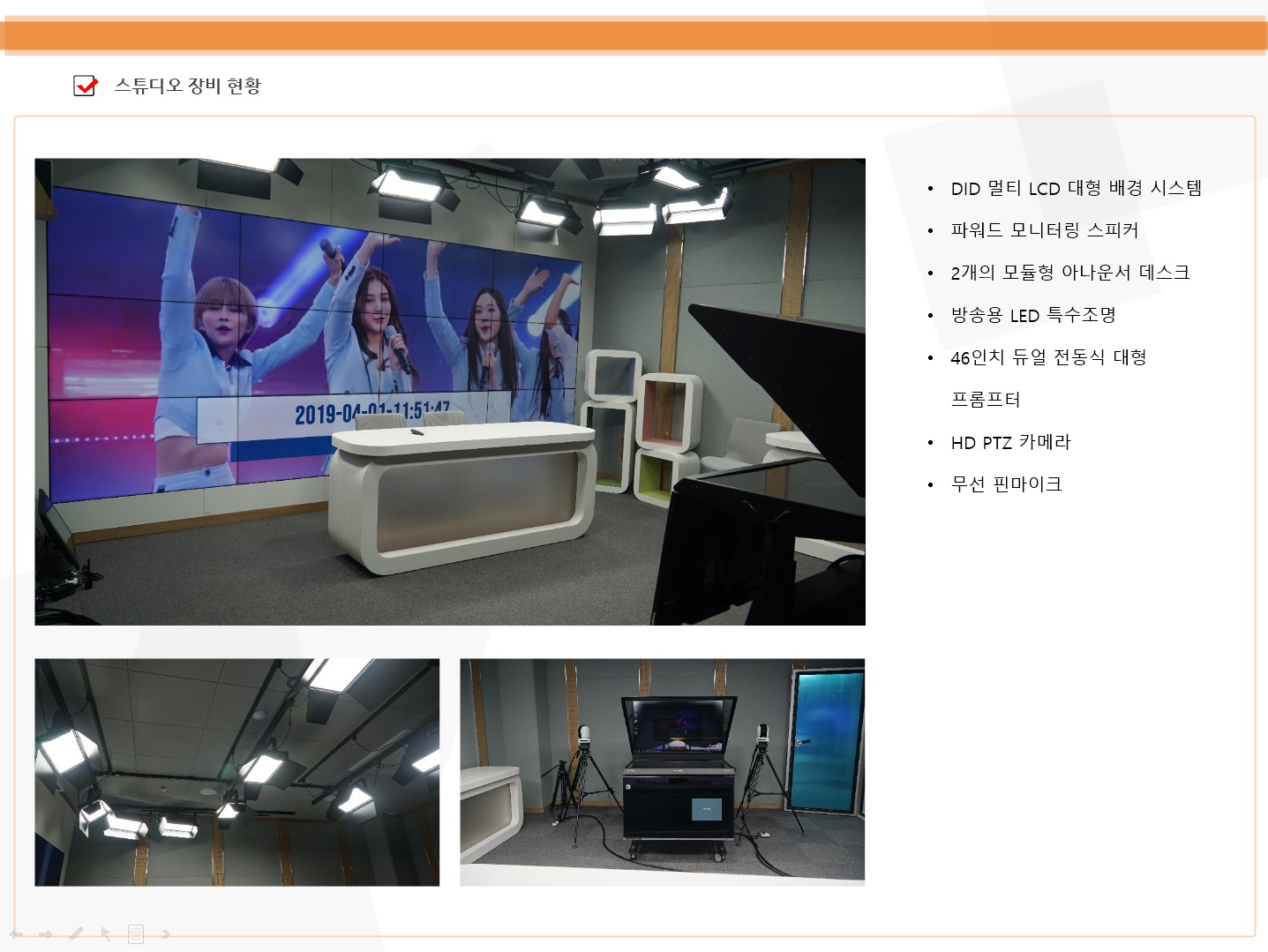Open the ceiling LED lighting photo

(x=236, y=772)
